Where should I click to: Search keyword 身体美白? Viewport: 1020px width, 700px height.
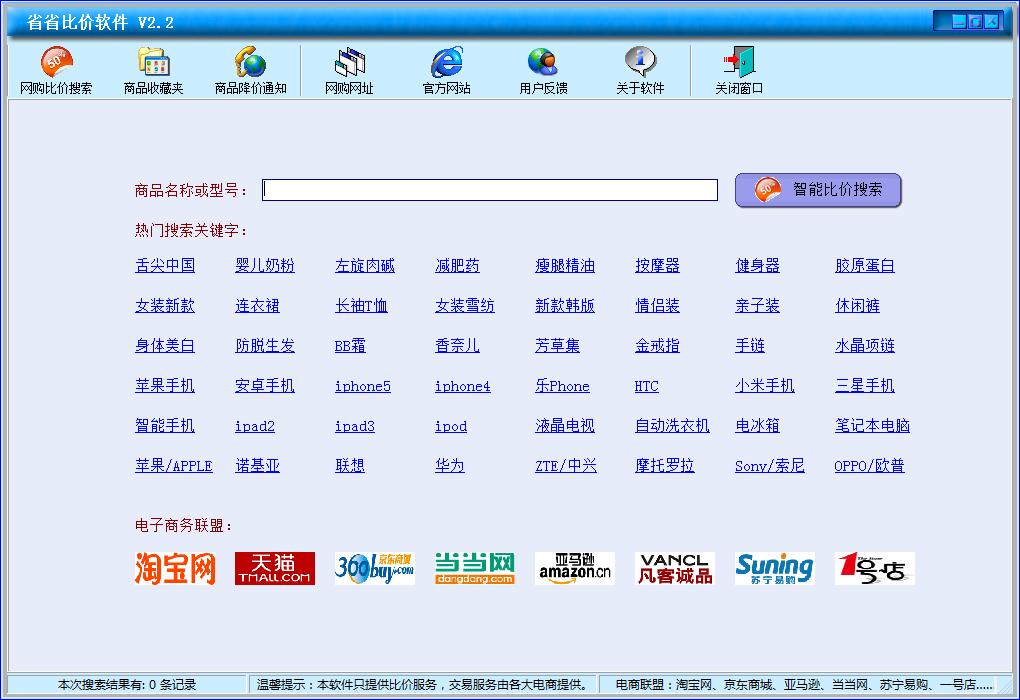tap(165, 345)
